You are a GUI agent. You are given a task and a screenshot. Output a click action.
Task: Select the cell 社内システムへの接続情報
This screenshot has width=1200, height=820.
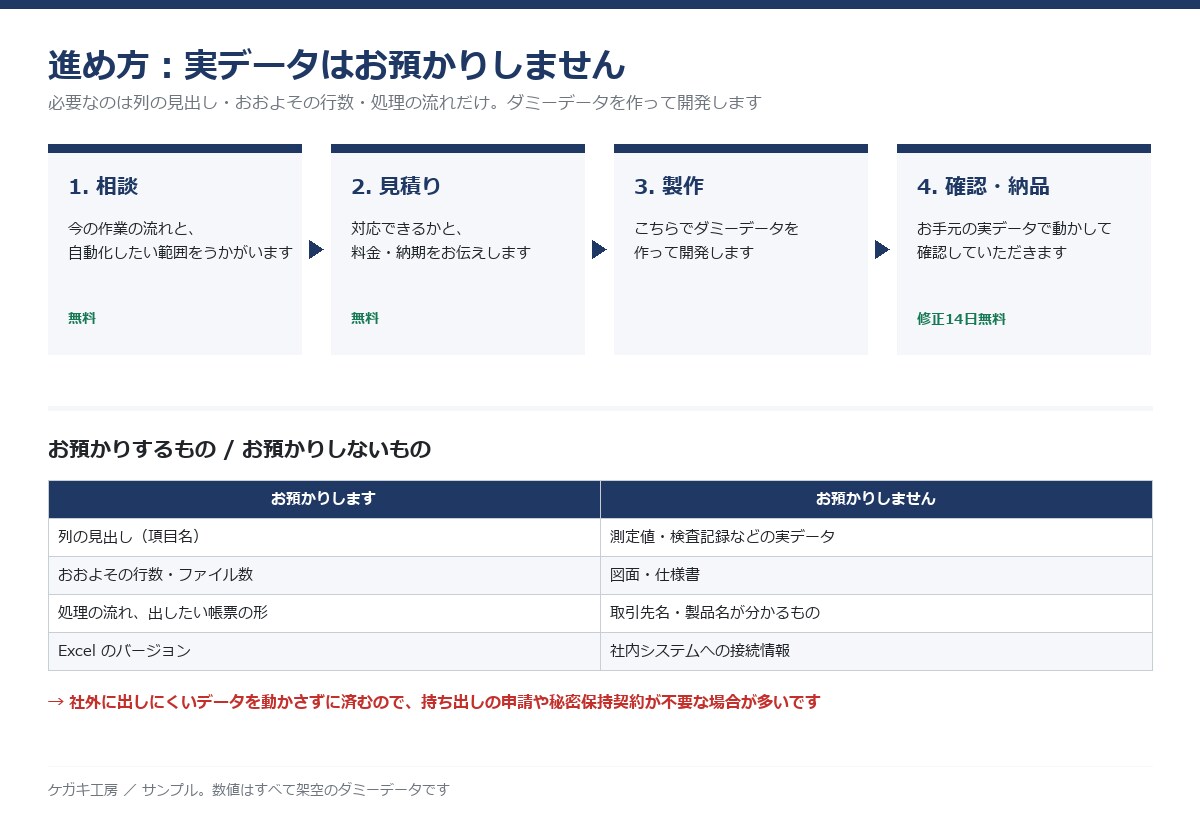pyautogui.click(x=876, y=651)
